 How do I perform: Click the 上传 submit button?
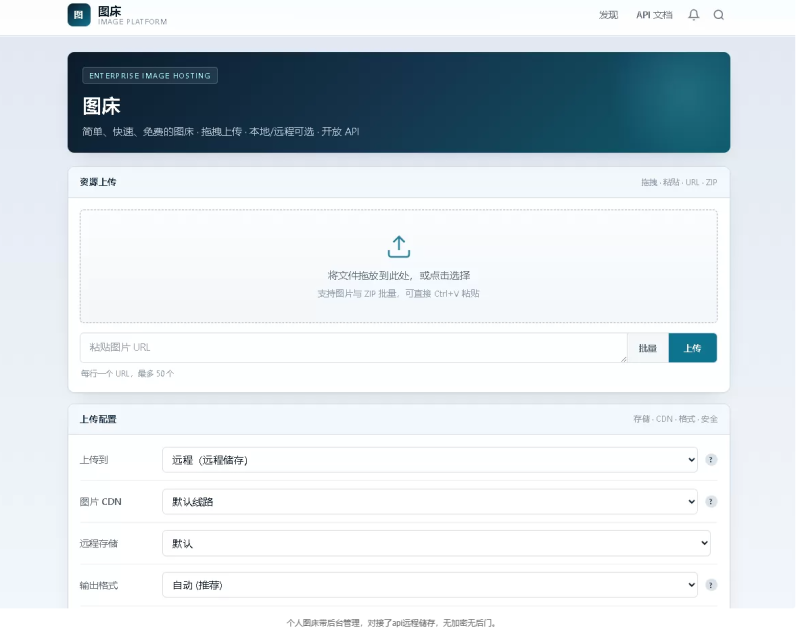coord(692,348)
